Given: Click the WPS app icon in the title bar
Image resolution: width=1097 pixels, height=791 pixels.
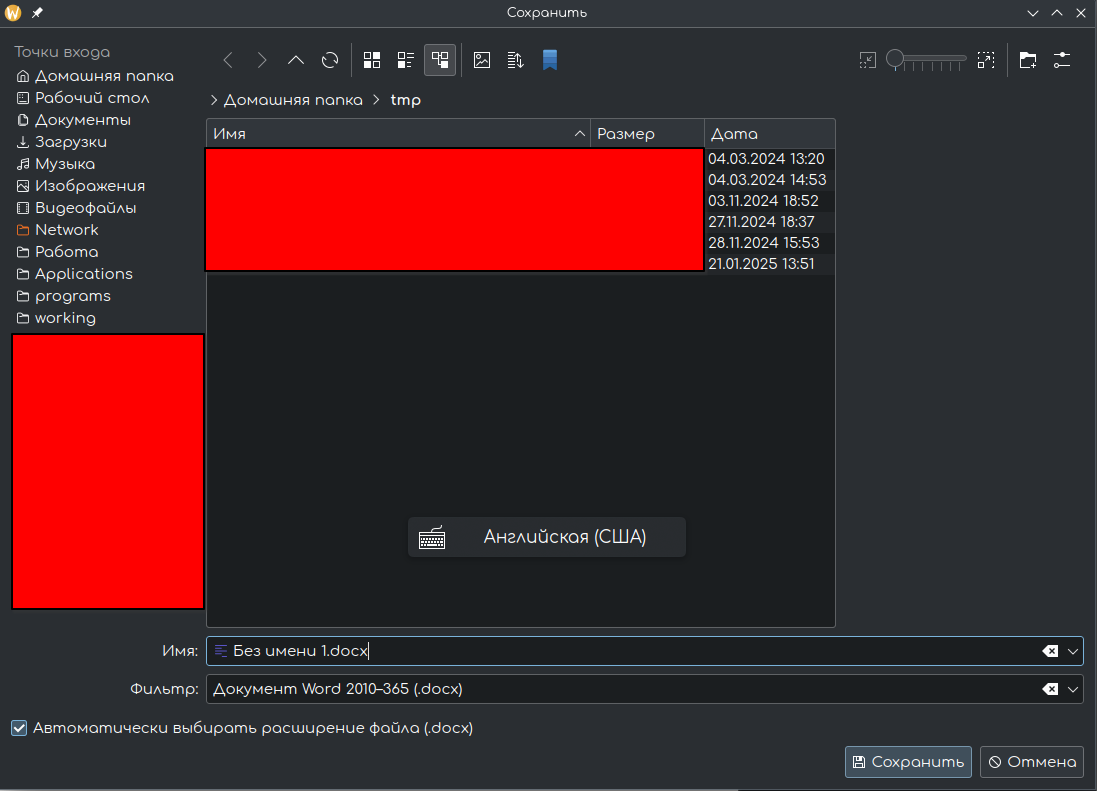Looking at the screenshot, I should point(13,13).
